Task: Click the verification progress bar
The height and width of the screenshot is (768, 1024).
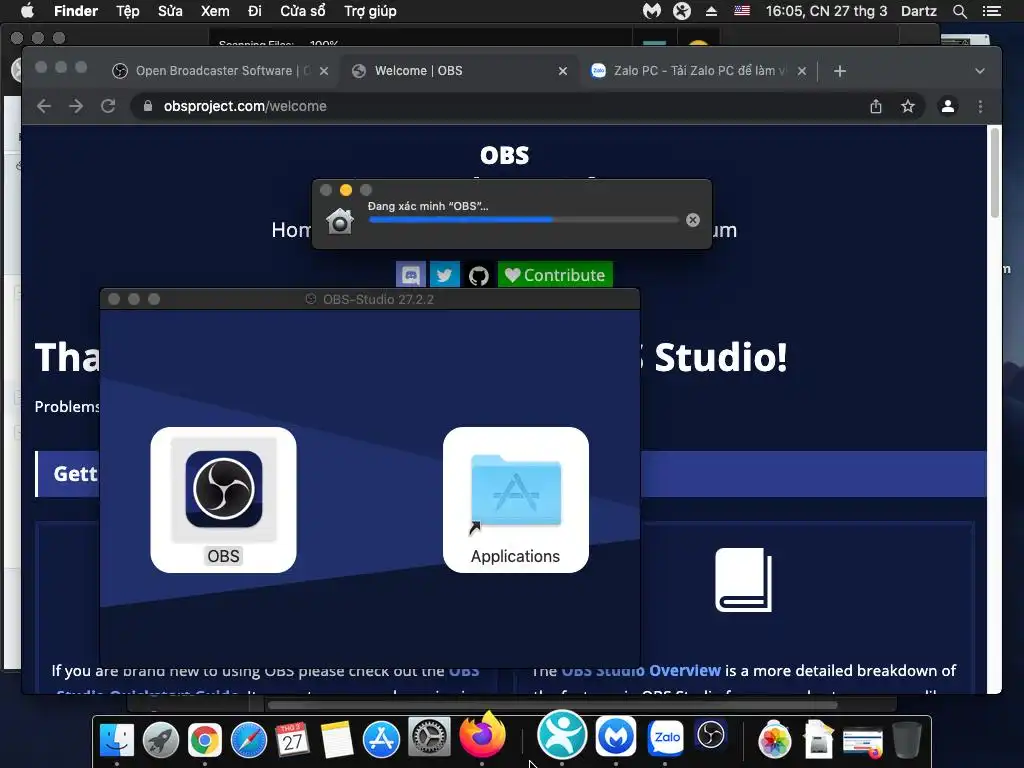Action: 523,220
